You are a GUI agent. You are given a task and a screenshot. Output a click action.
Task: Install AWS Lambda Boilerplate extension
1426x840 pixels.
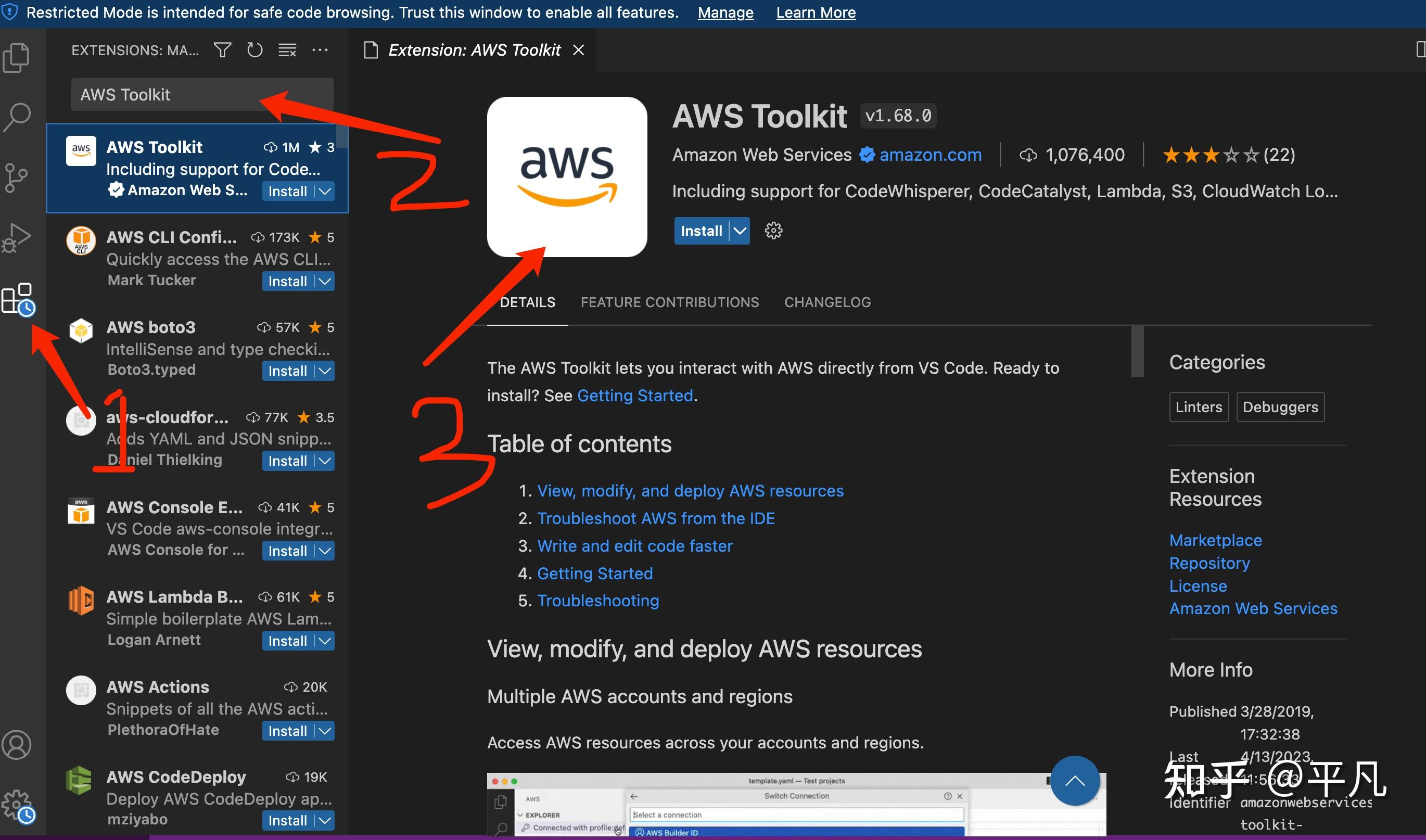point(287,641)
